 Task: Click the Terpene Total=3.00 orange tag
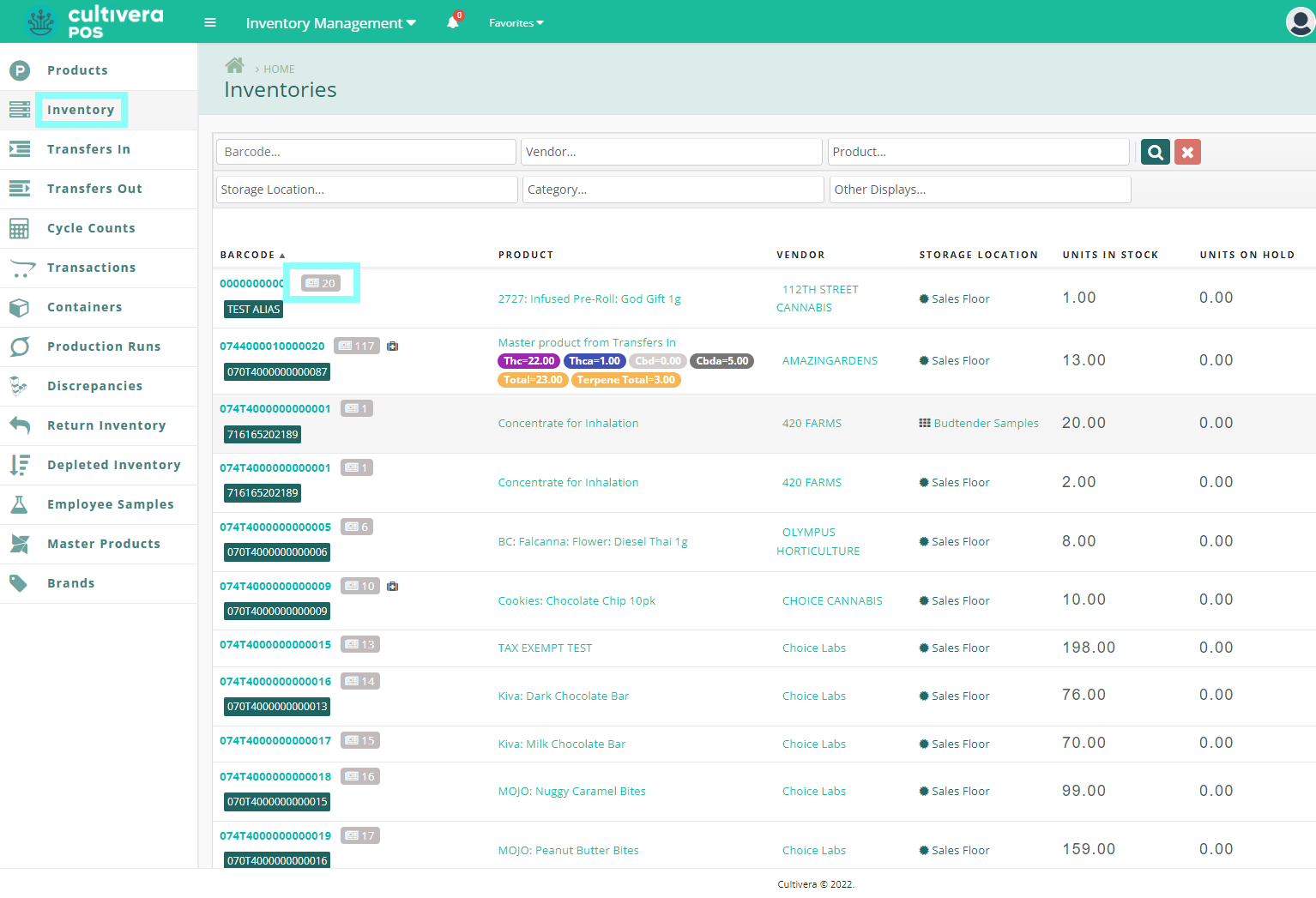tap(626, 380)
